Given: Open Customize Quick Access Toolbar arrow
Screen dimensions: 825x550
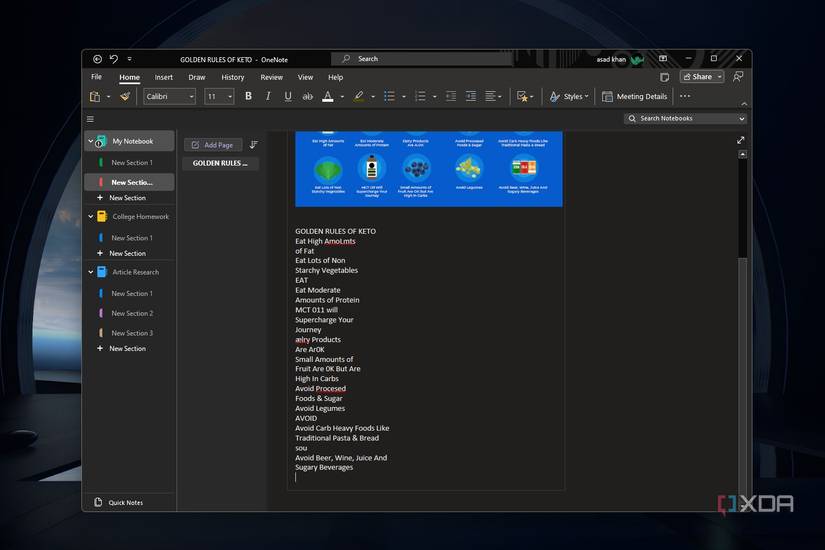Looking at the screenshot, I should tap(129, 59).
